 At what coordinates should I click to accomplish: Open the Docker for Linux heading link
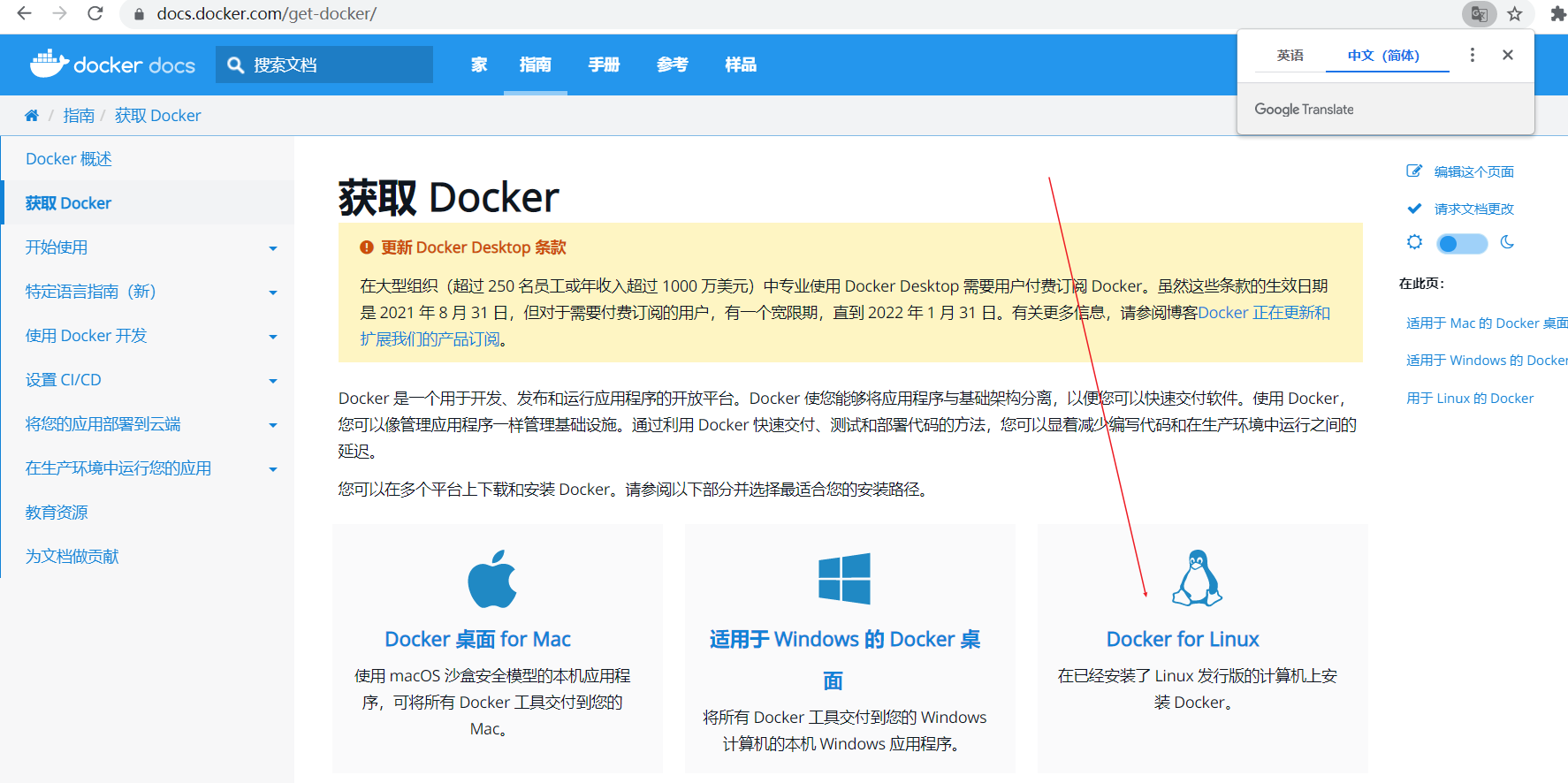pyautogui.click(x=1183, y=639)
